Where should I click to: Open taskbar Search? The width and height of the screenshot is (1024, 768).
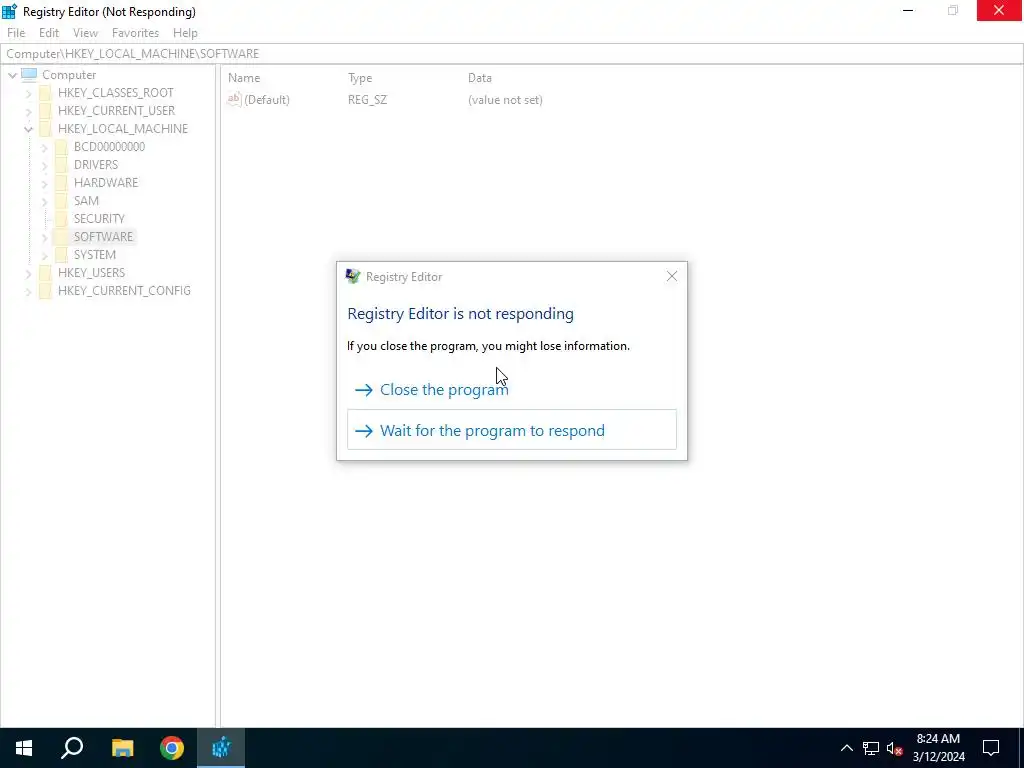click(x=72, y=748)
